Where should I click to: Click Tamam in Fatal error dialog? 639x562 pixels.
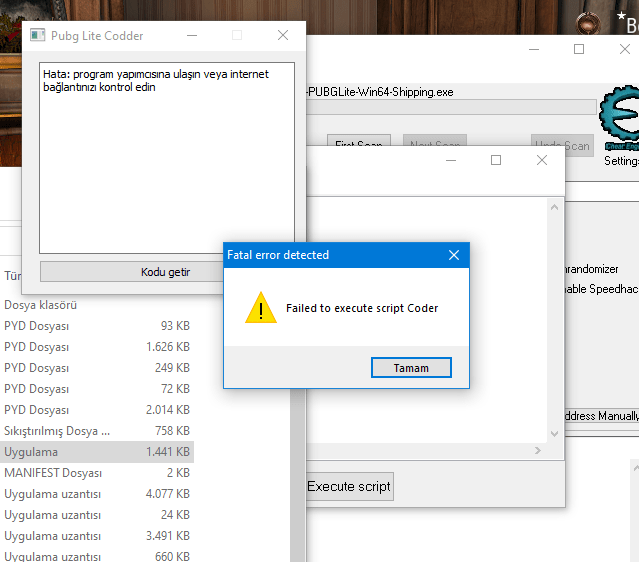pos(411,368)
